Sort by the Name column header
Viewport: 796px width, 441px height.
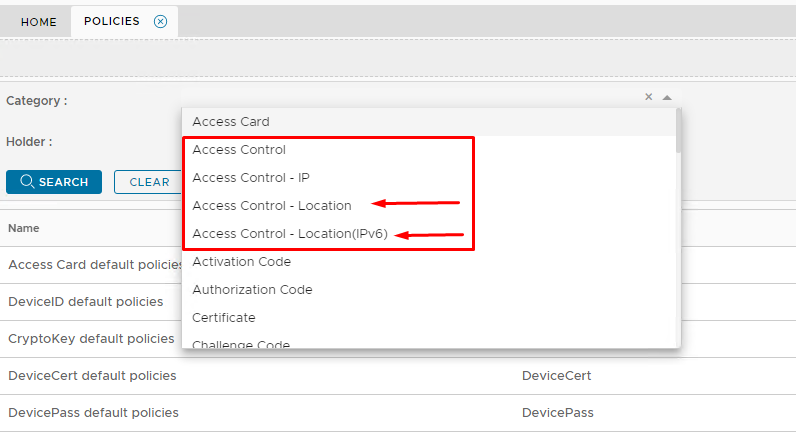[24, 228]
